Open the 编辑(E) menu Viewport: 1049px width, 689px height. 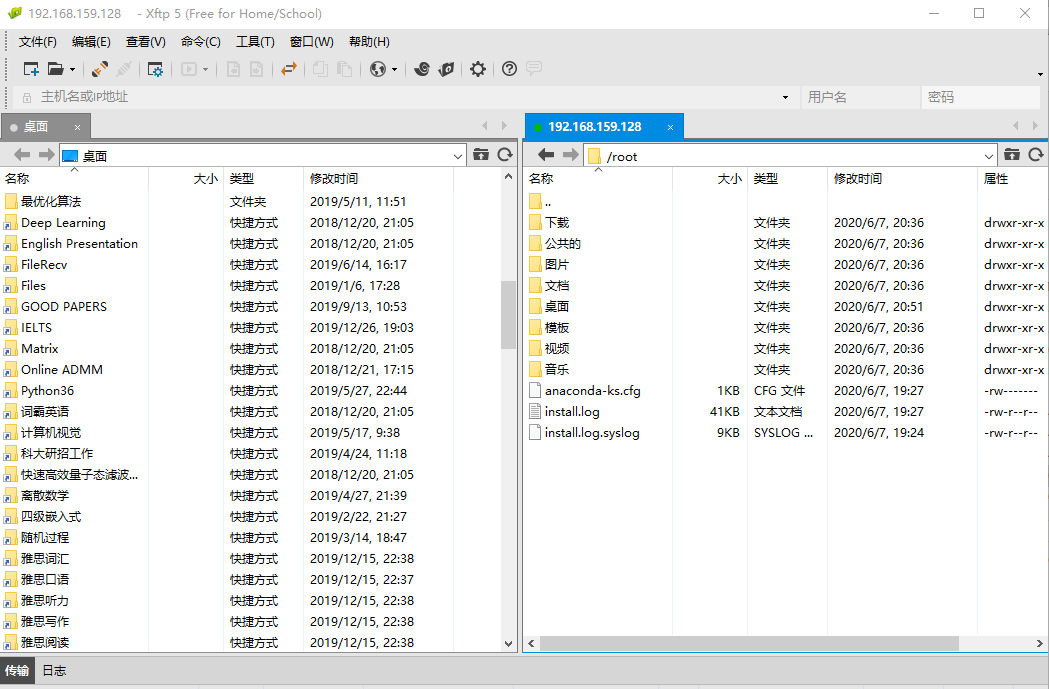point(91,41)
